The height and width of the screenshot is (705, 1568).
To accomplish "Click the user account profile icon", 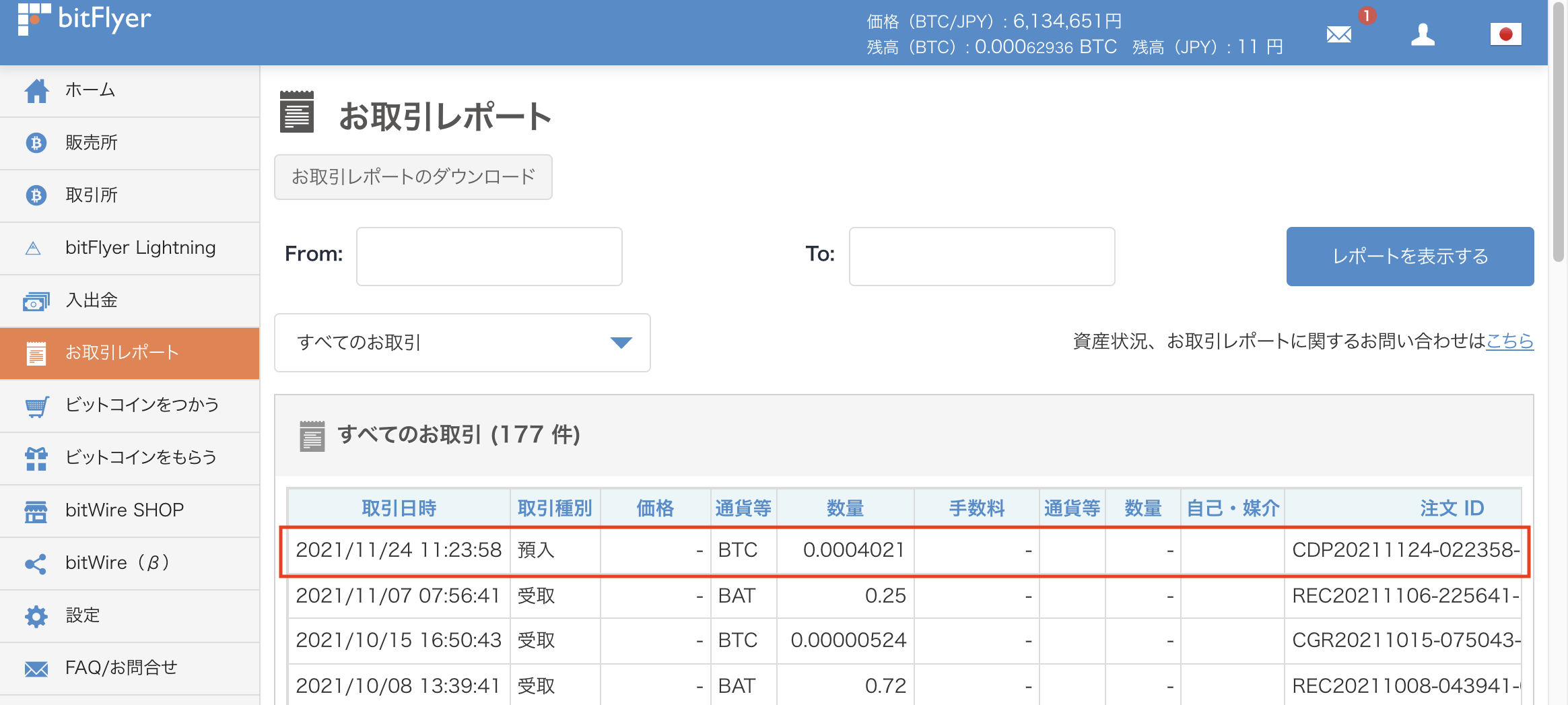I will point(1423,34).
